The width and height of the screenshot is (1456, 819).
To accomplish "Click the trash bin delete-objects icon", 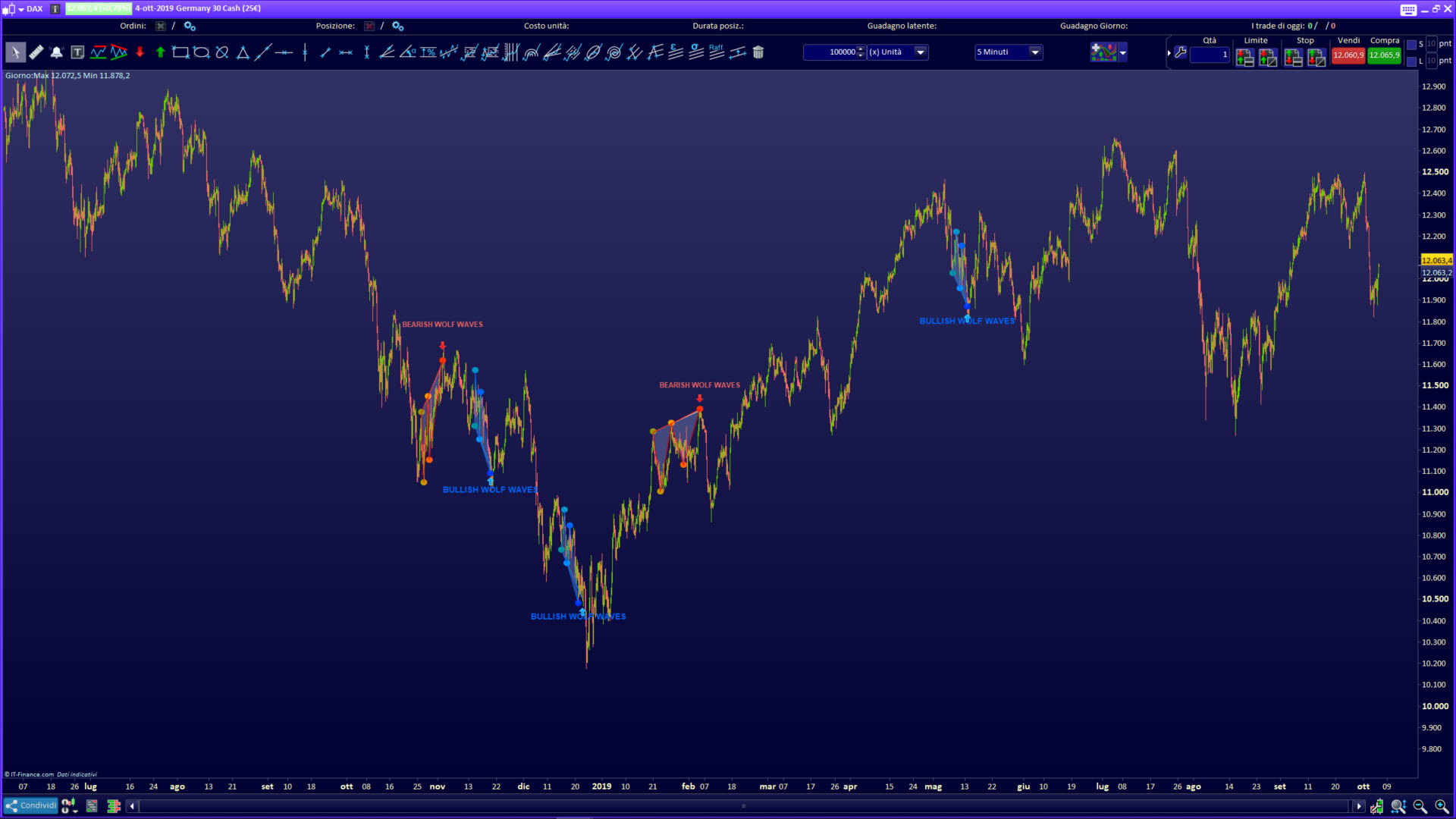I will [758, 52].
